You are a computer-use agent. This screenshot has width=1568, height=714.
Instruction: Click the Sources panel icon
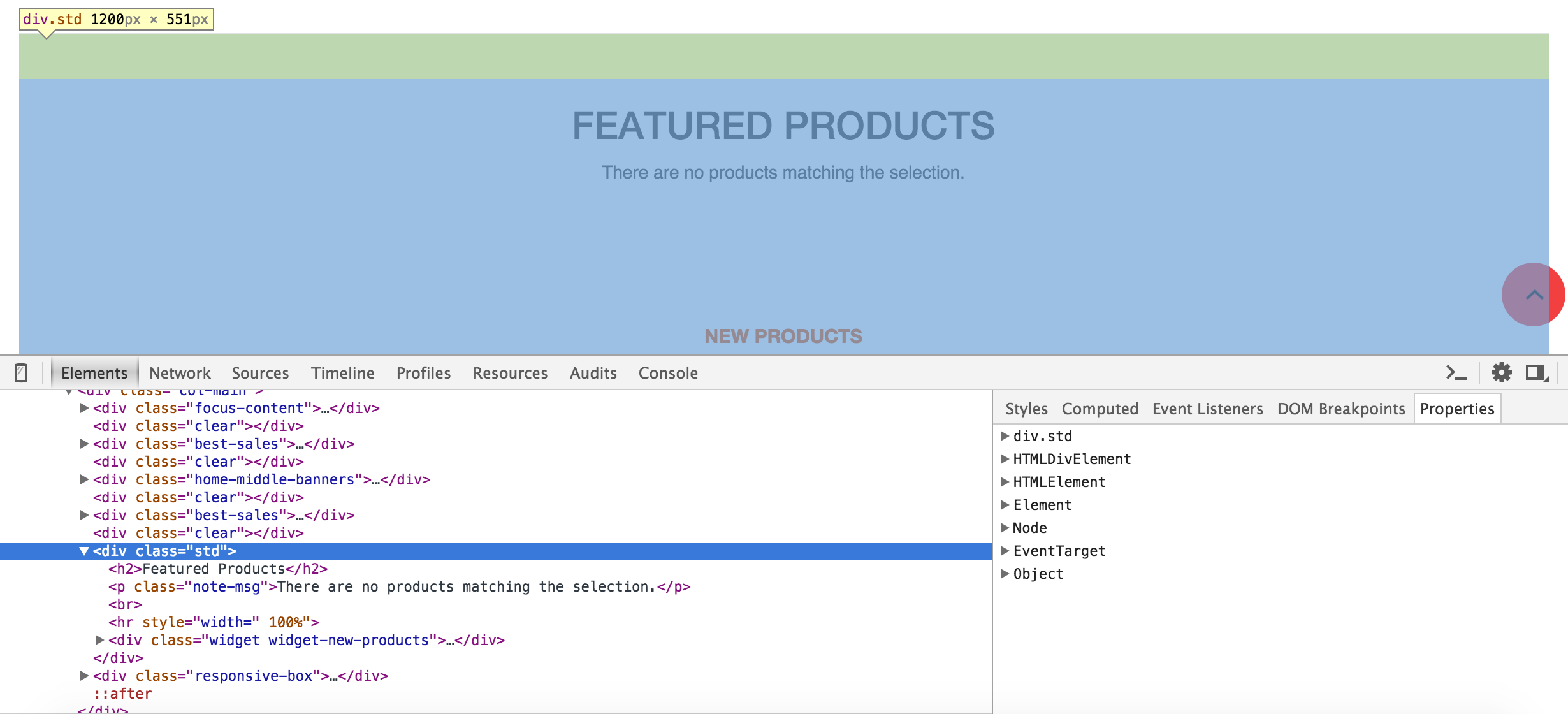261,373
